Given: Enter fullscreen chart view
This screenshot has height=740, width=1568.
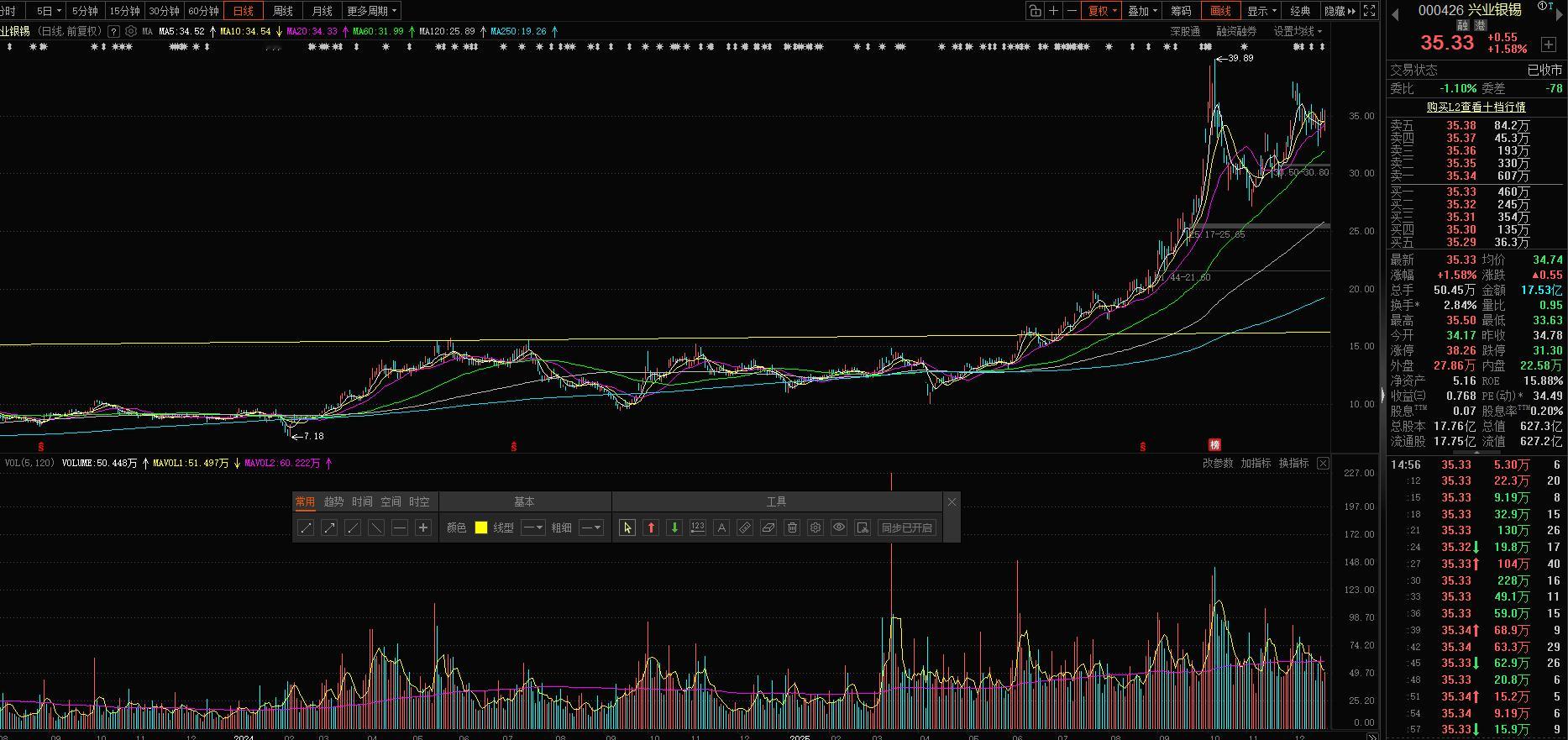Looking at the screenshot, I should pos(1369,11).
